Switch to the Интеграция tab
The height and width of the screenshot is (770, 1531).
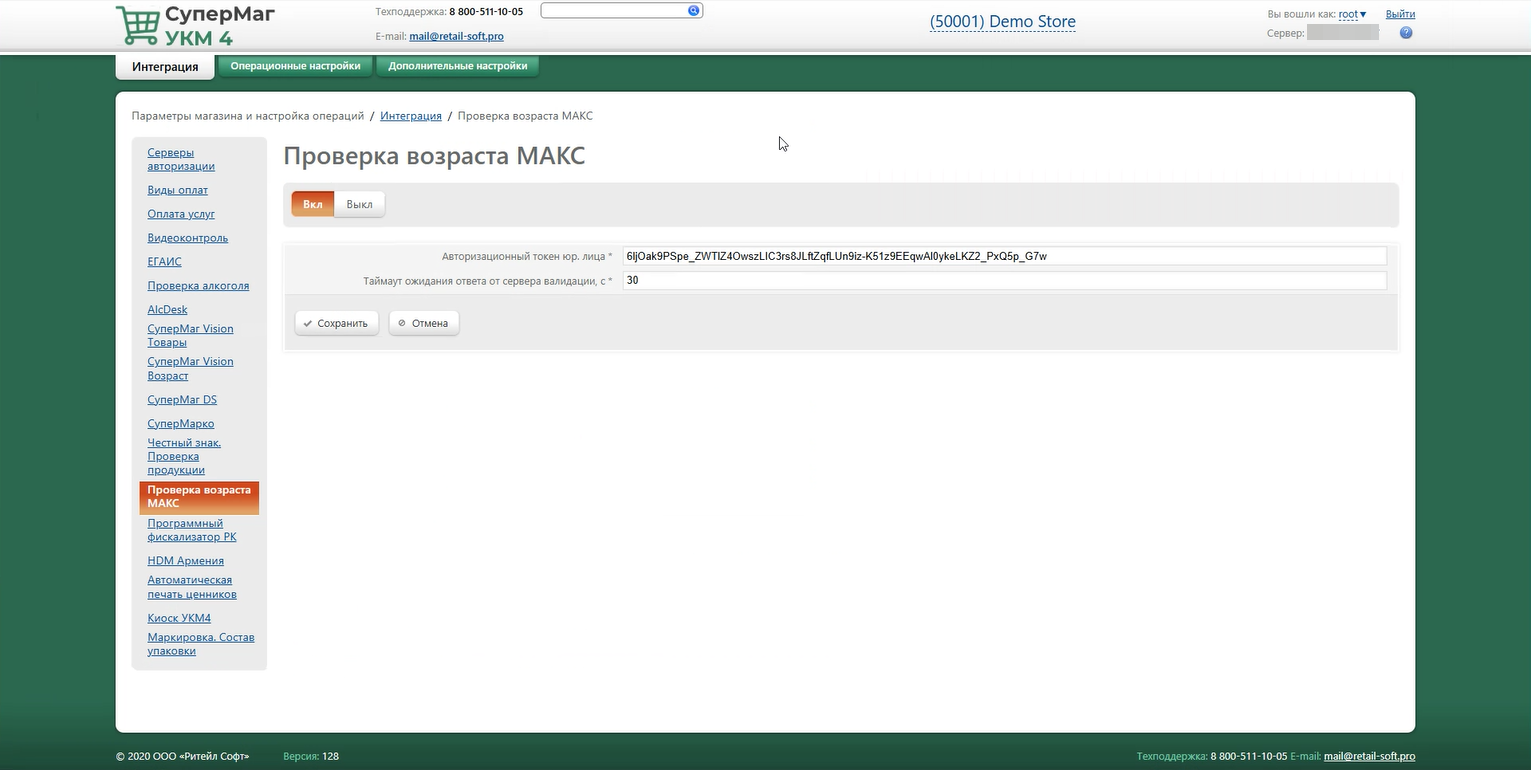(x=165, y=67)
